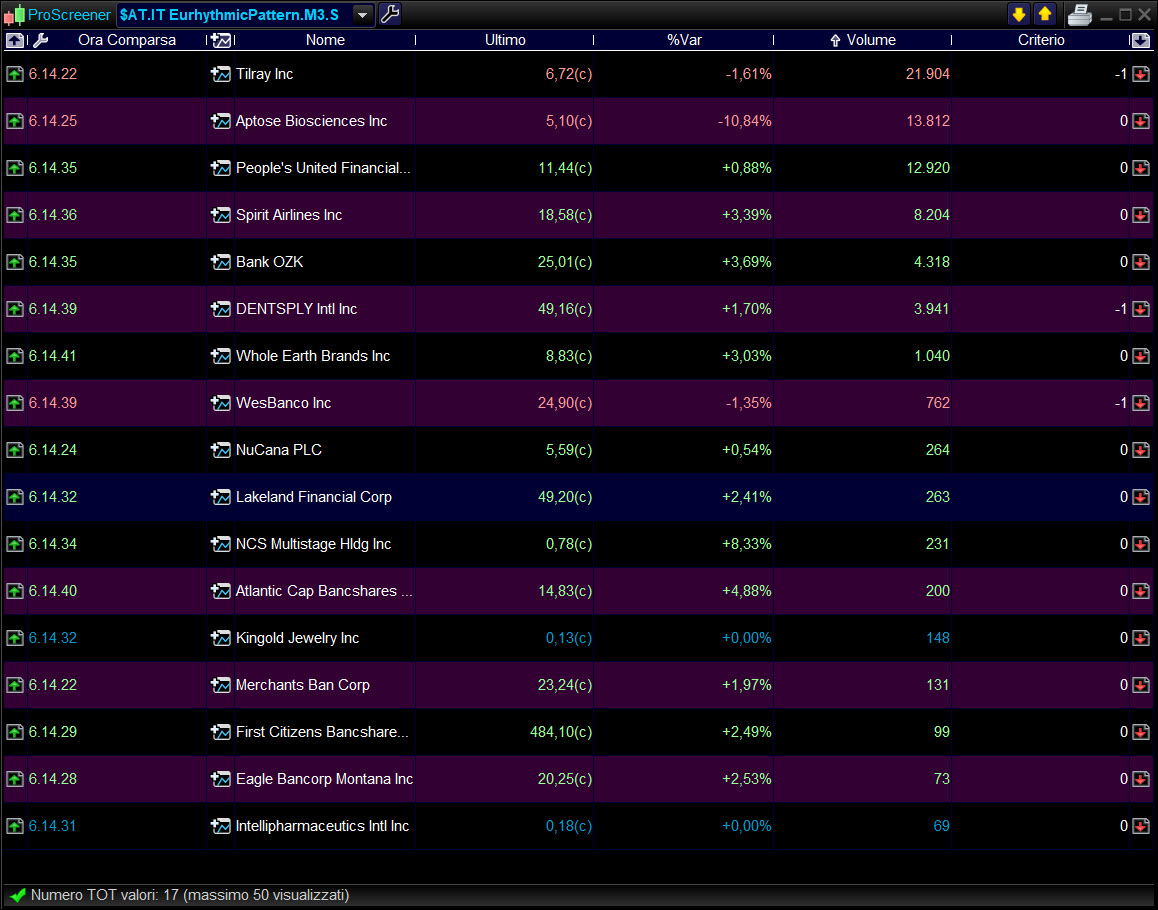1158x910 pixels.
Task: Click the printer icon
Action: (1079, 14)
